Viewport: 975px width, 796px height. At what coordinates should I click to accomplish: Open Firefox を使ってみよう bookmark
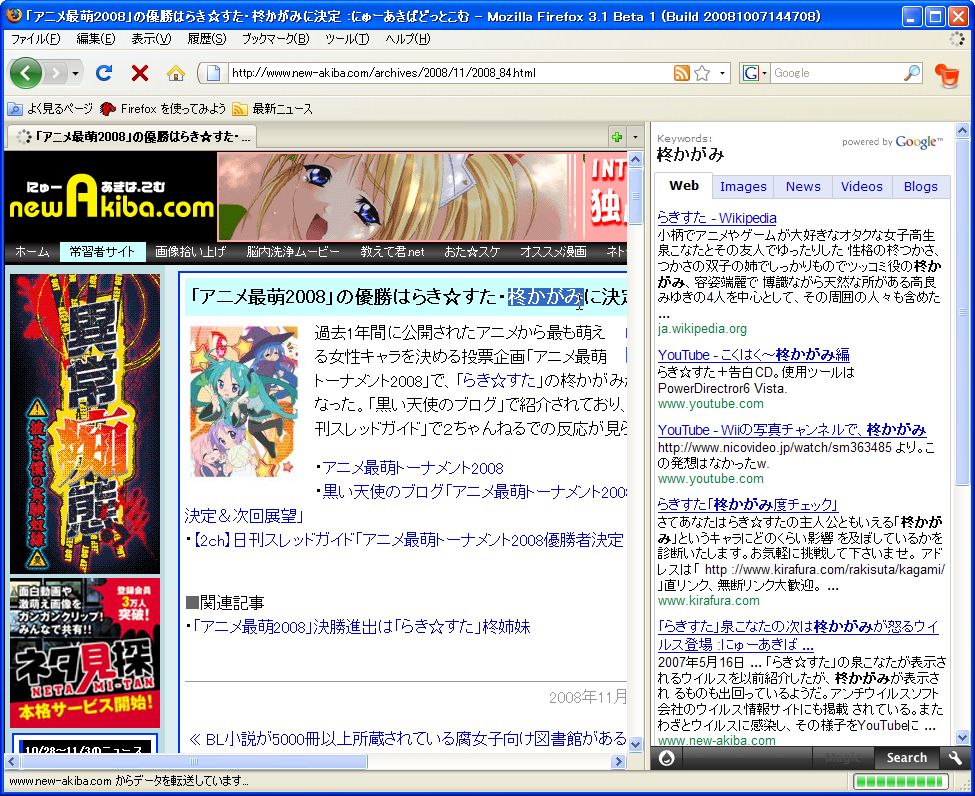164,109
